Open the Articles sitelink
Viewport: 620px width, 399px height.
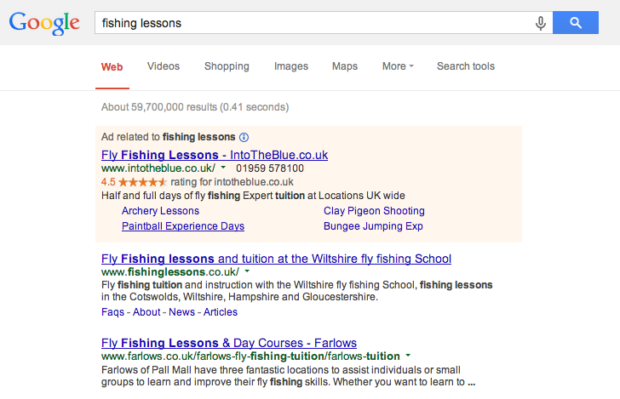coord(220,312)
